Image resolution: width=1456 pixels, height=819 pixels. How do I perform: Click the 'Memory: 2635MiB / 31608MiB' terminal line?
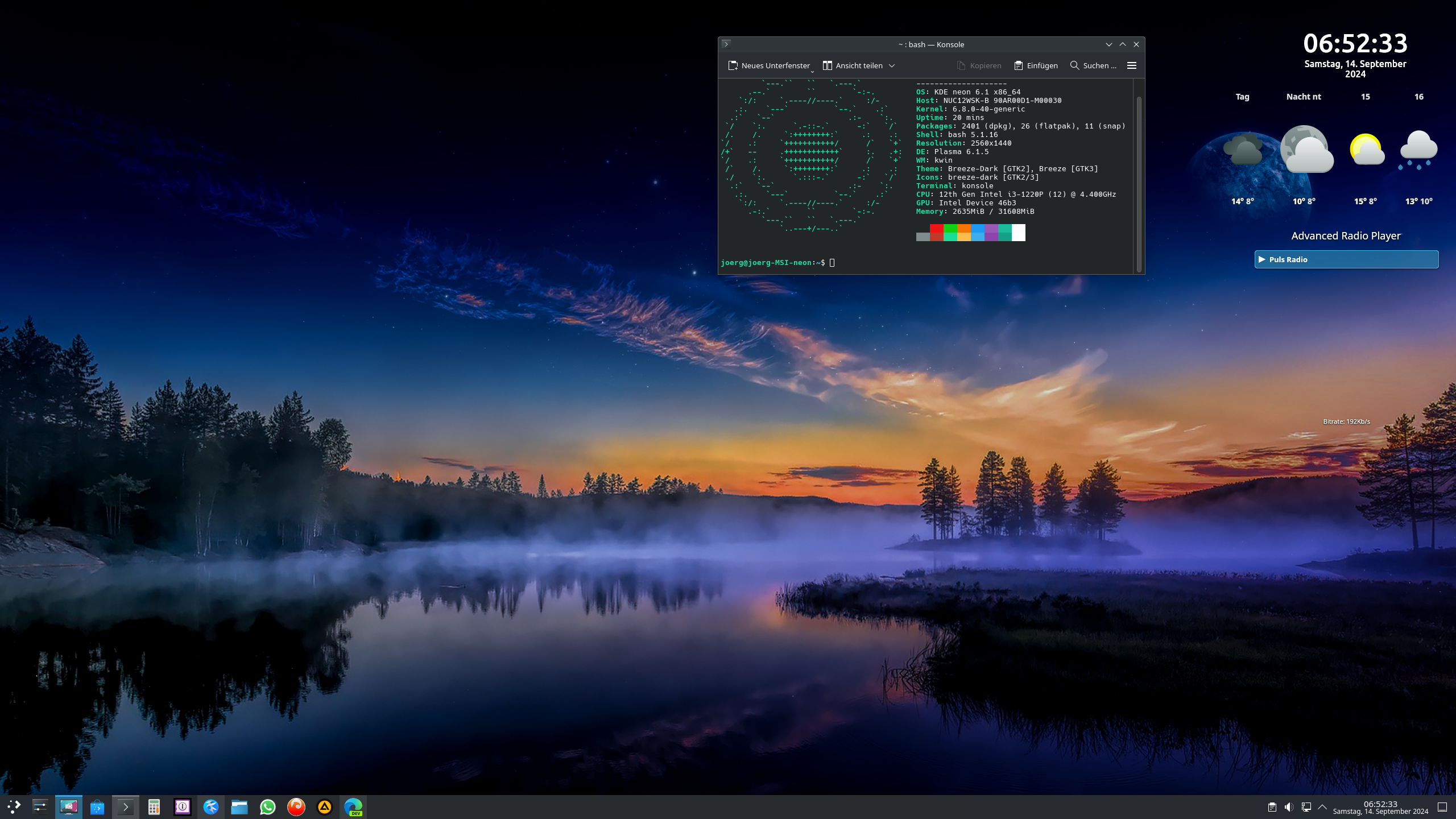975,211
